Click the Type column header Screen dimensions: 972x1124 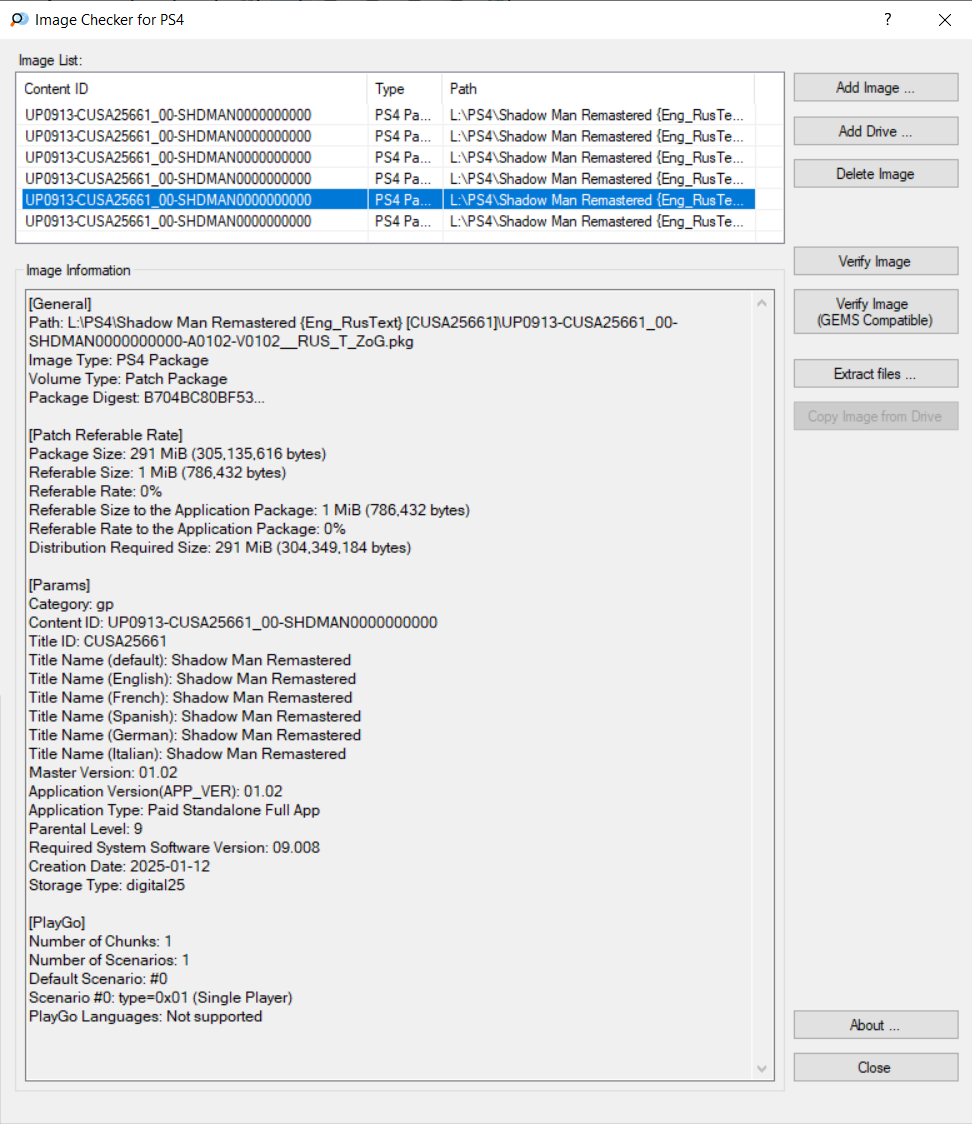[405, 89]
